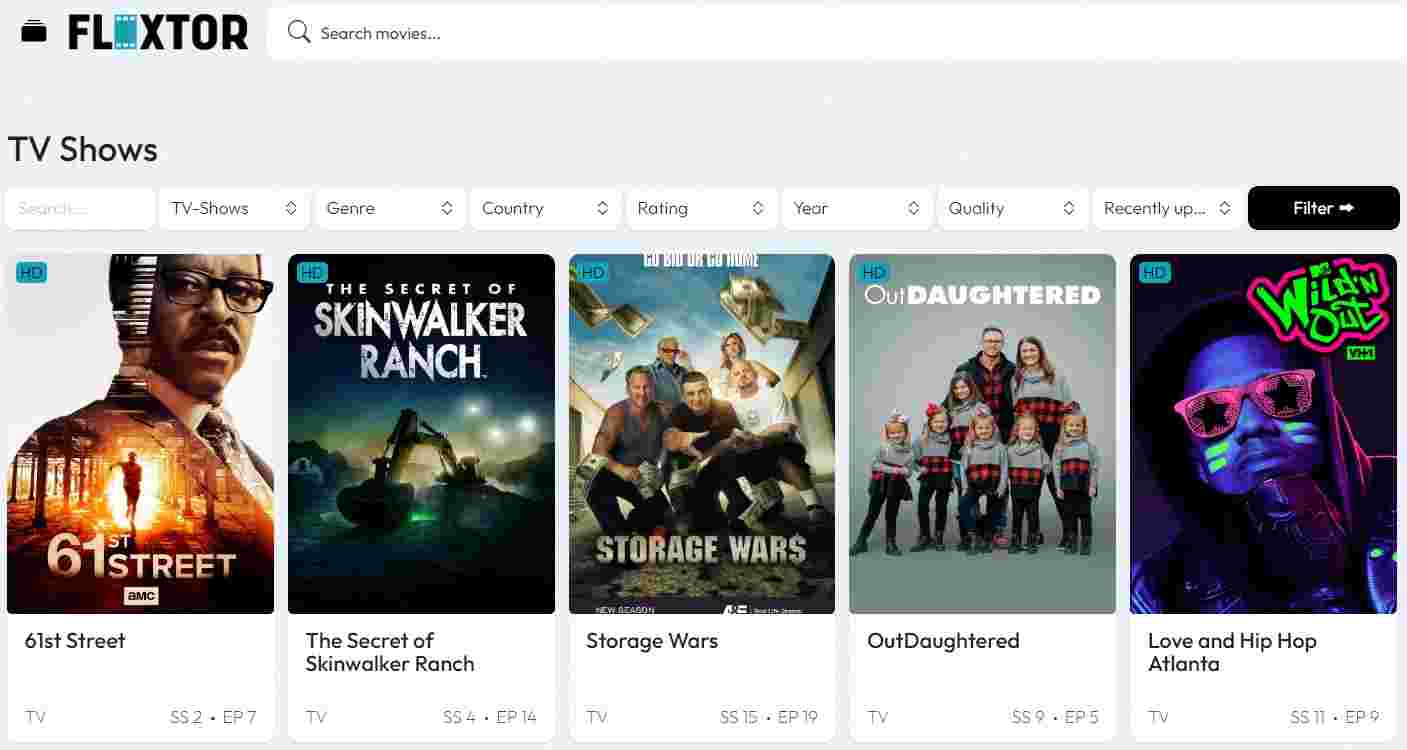Image resolution: width=1407 pixels, height=750 pixels.
Task: Expand the Rating dropdown
Action: [701, 208]
